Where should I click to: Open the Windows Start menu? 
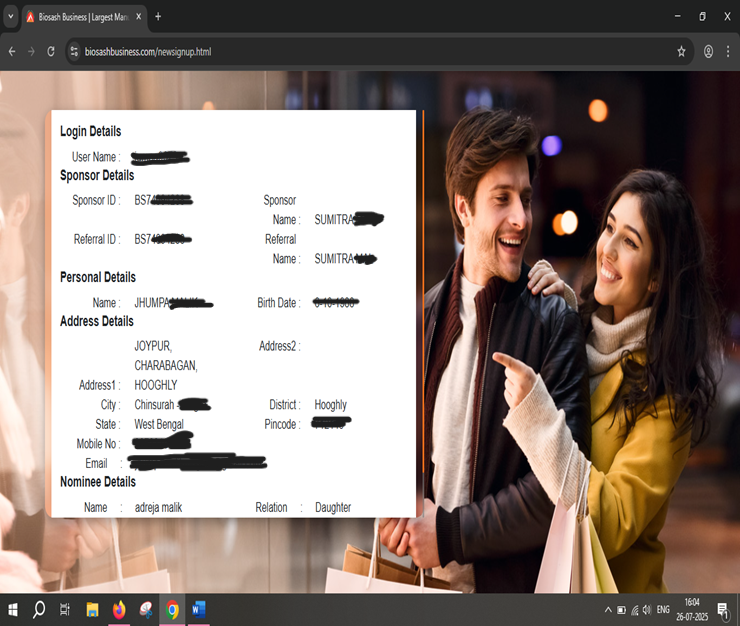13,609
